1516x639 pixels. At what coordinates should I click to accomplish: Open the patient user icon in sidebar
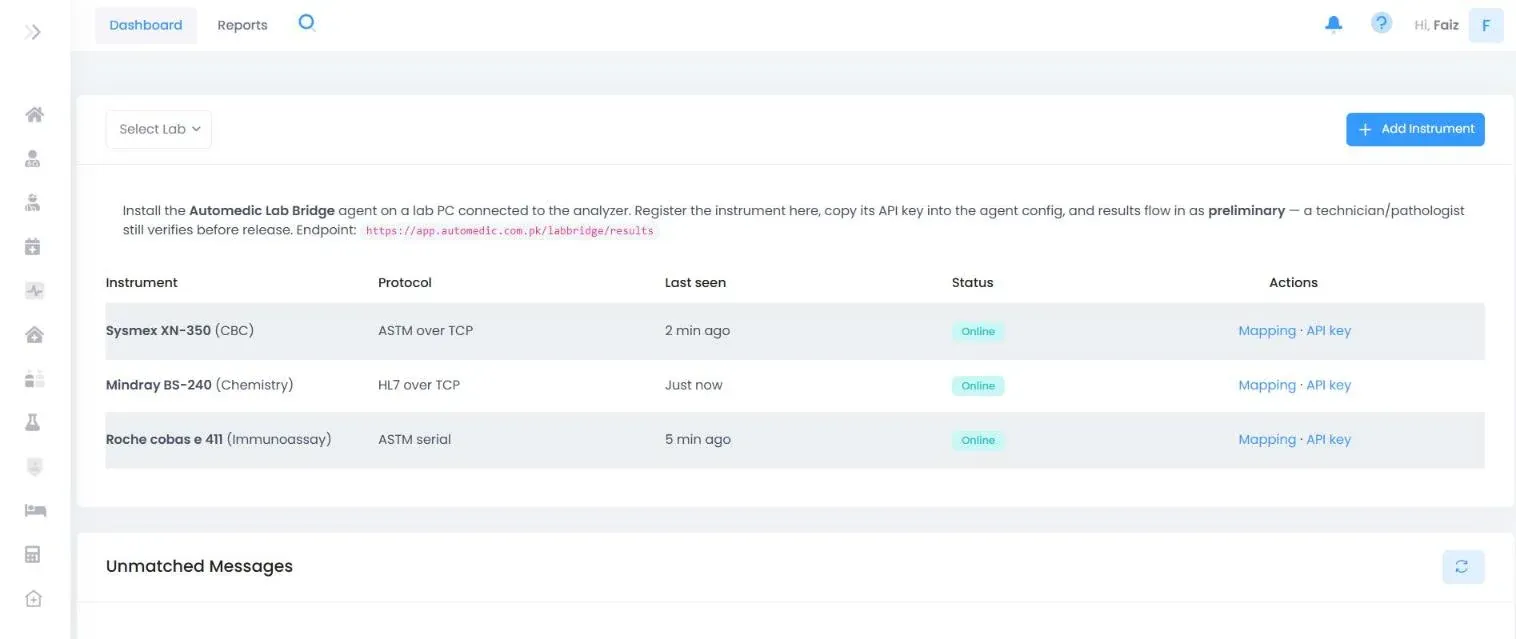click(33, 158)
